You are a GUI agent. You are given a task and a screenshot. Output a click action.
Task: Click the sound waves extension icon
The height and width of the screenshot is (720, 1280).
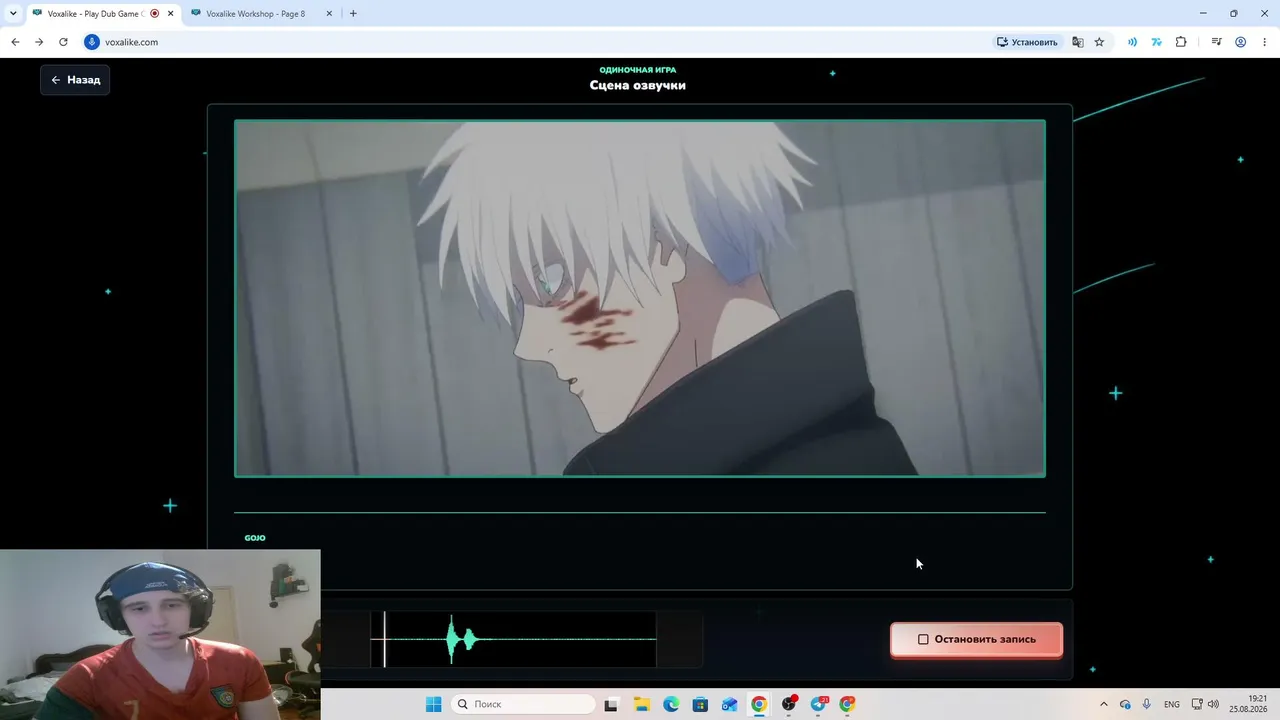click(1132, 42)
